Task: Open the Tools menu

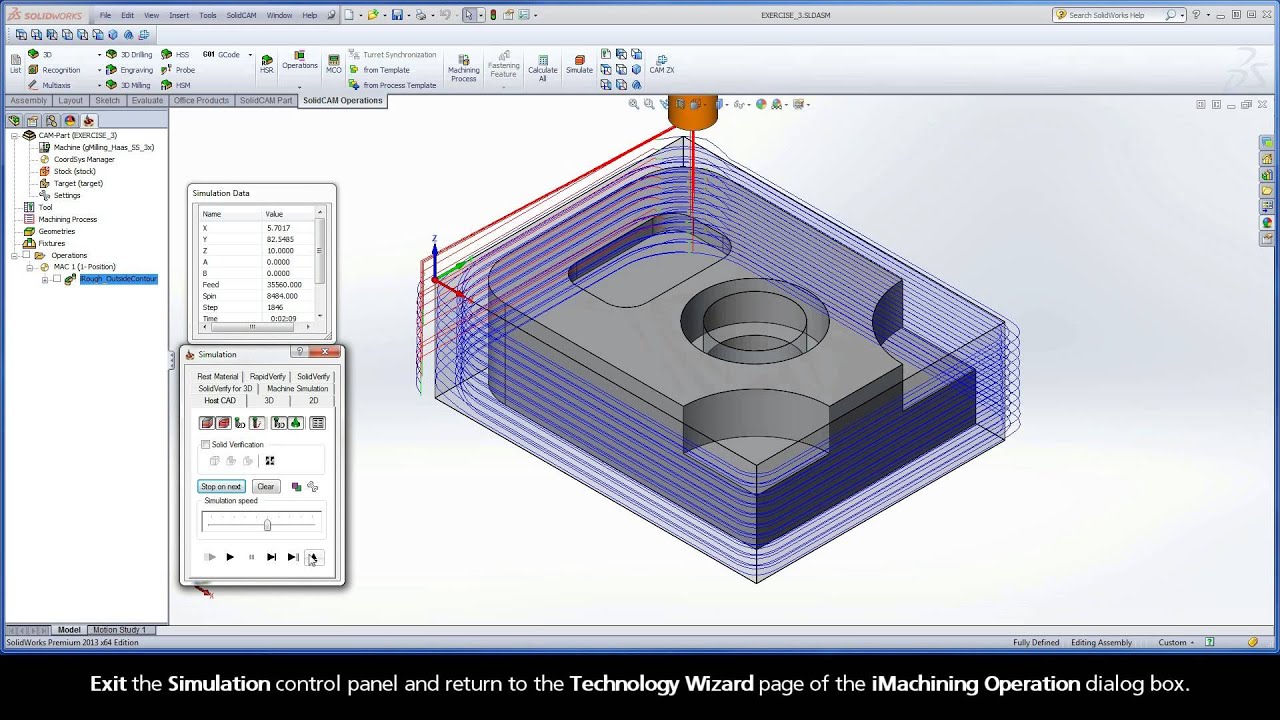Action: point(207,15)
